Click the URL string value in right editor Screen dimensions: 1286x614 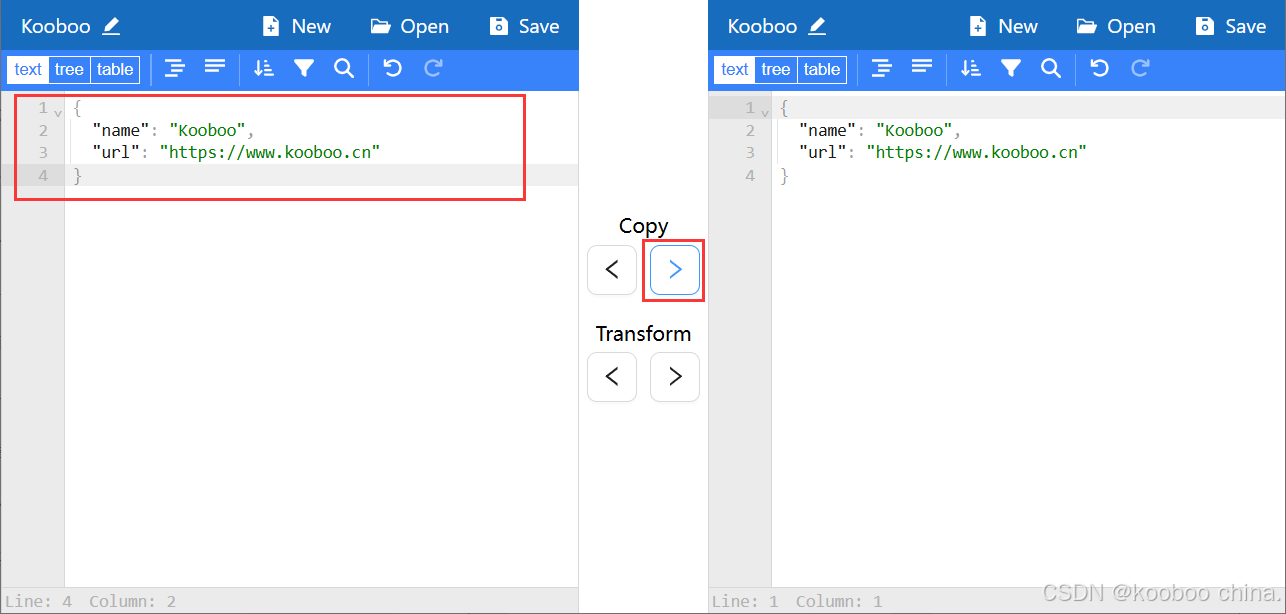pyautogui.click(x=977, y=152)
